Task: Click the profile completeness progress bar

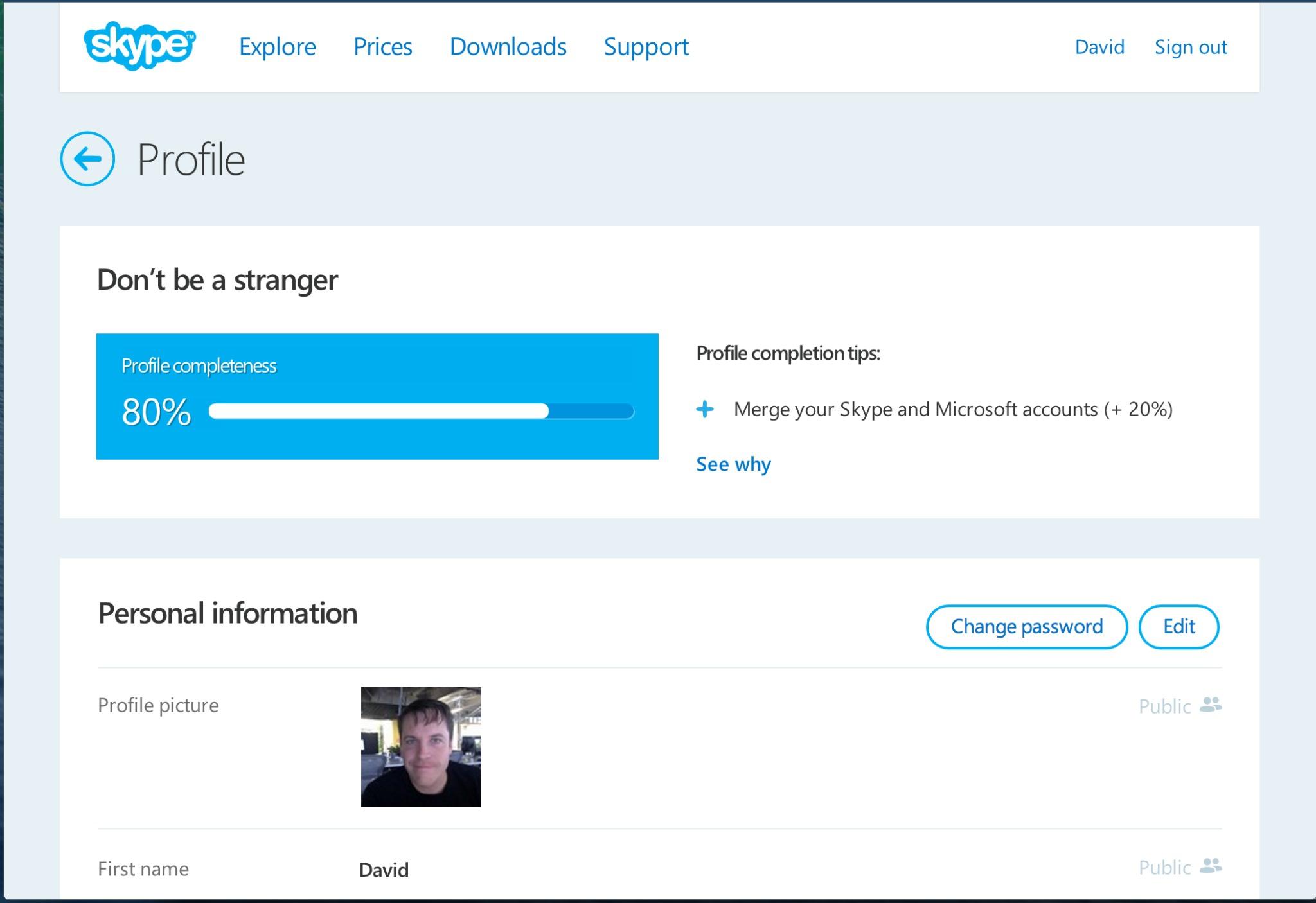Action: pyautogui.click(x=421, y=412)
